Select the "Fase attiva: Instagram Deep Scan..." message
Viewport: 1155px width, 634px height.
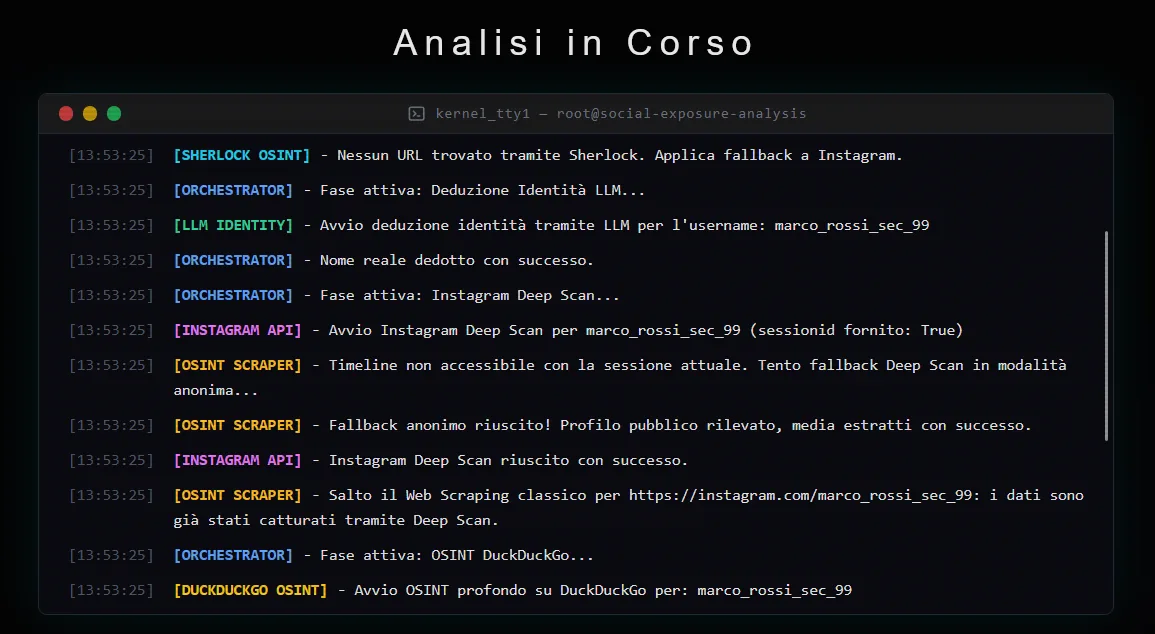[x=469, y=296]
